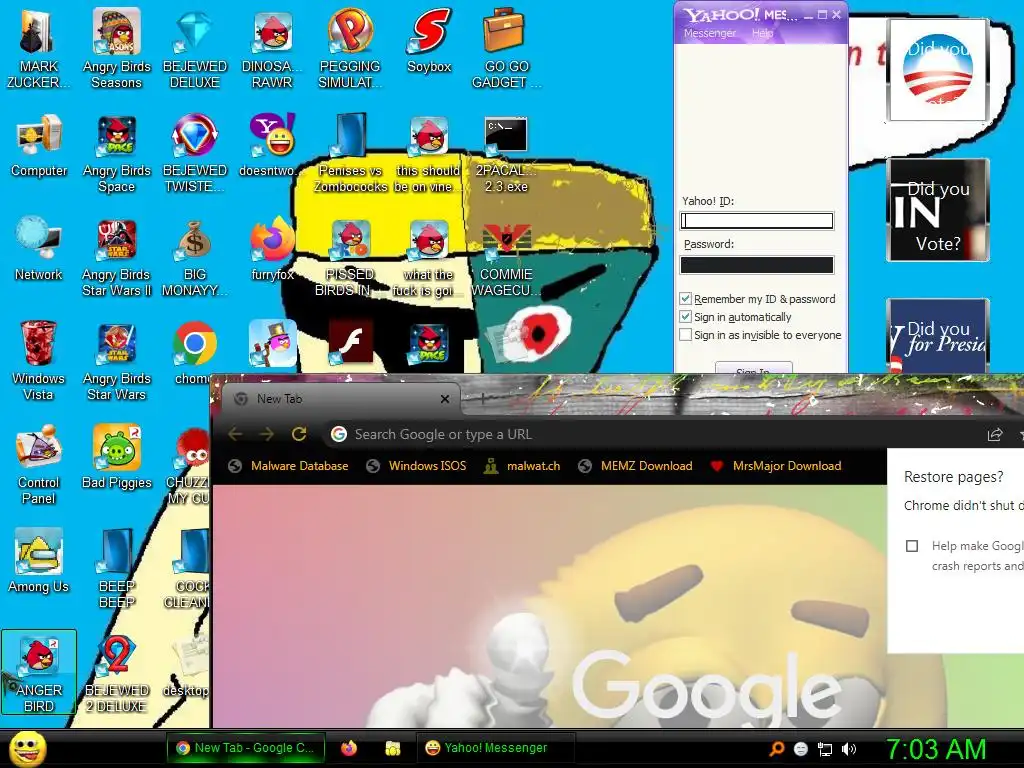
Task: Launch Angry Birds Star Wars II
Action: 116,257
